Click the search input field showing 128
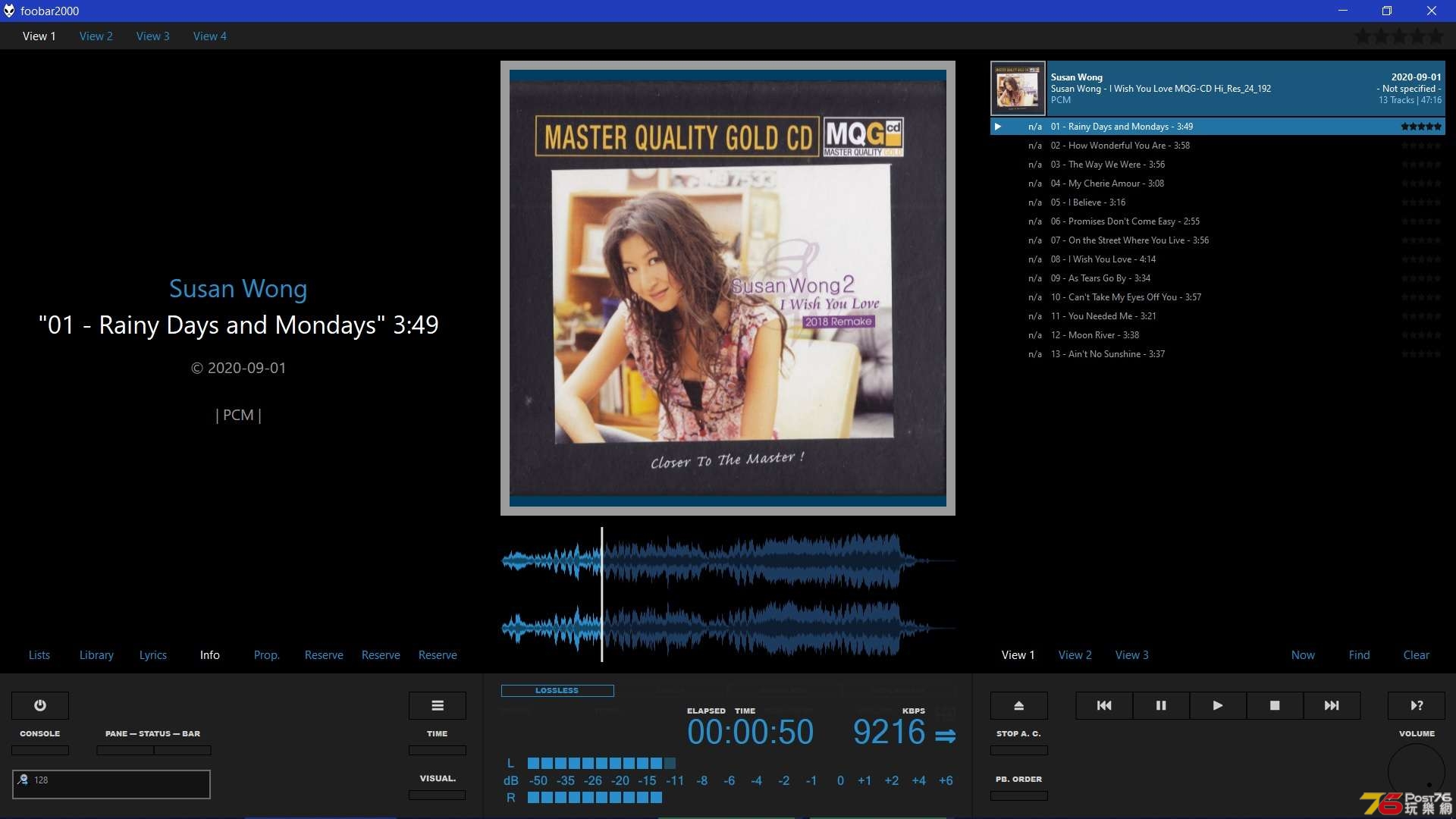The image size is (1456, 819). [x=111, y=784]
